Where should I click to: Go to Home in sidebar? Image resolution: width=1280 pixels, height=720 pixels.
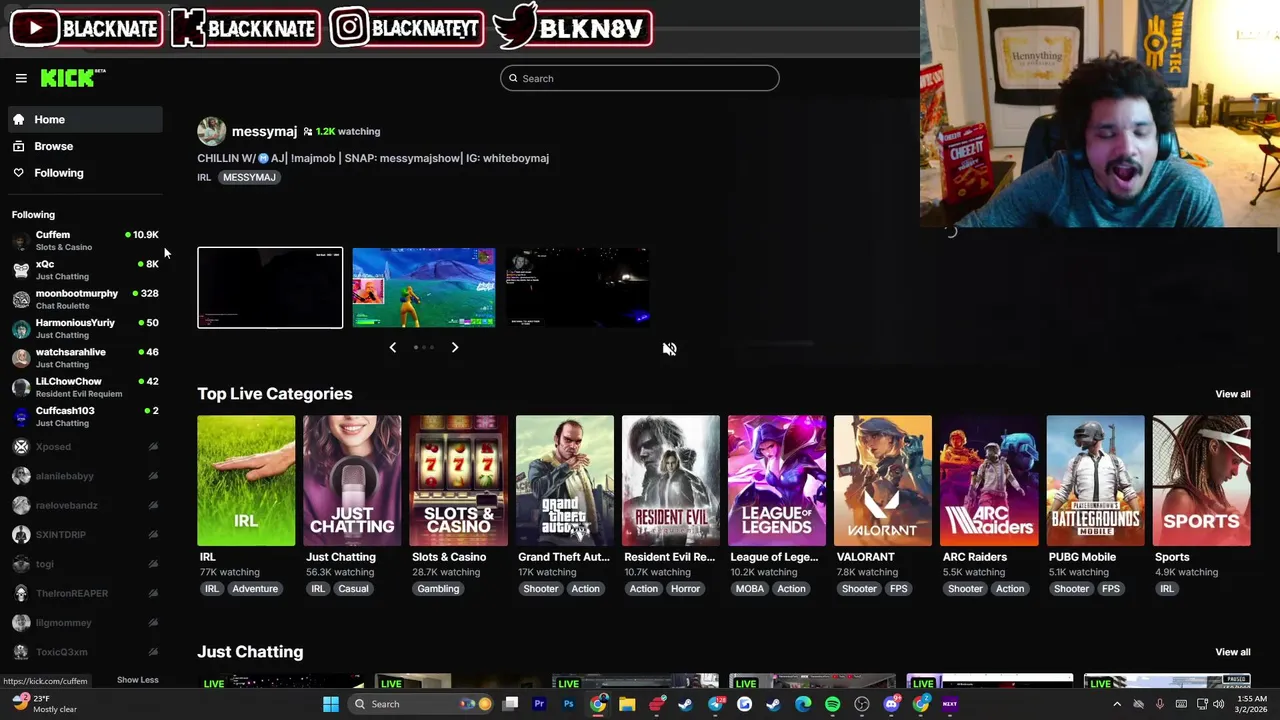click(x=86, y=119)
